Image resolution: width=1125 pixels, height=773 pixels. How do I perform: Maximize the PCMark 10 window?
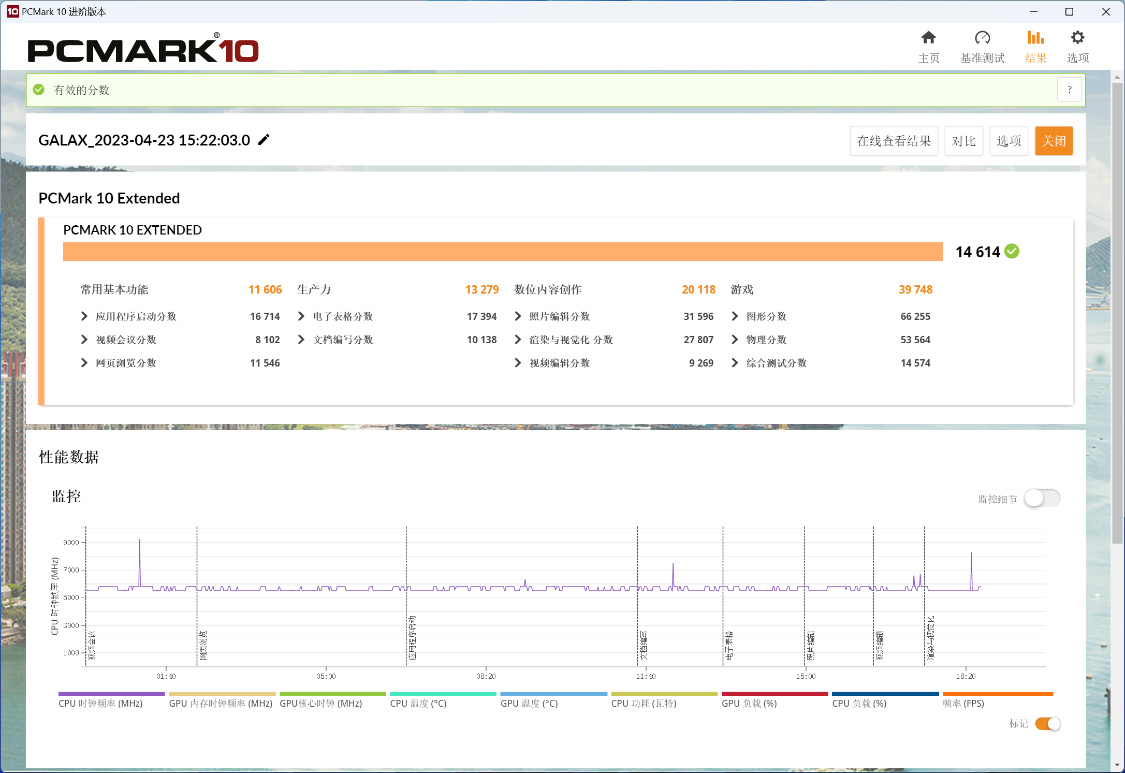[1069, 11]
